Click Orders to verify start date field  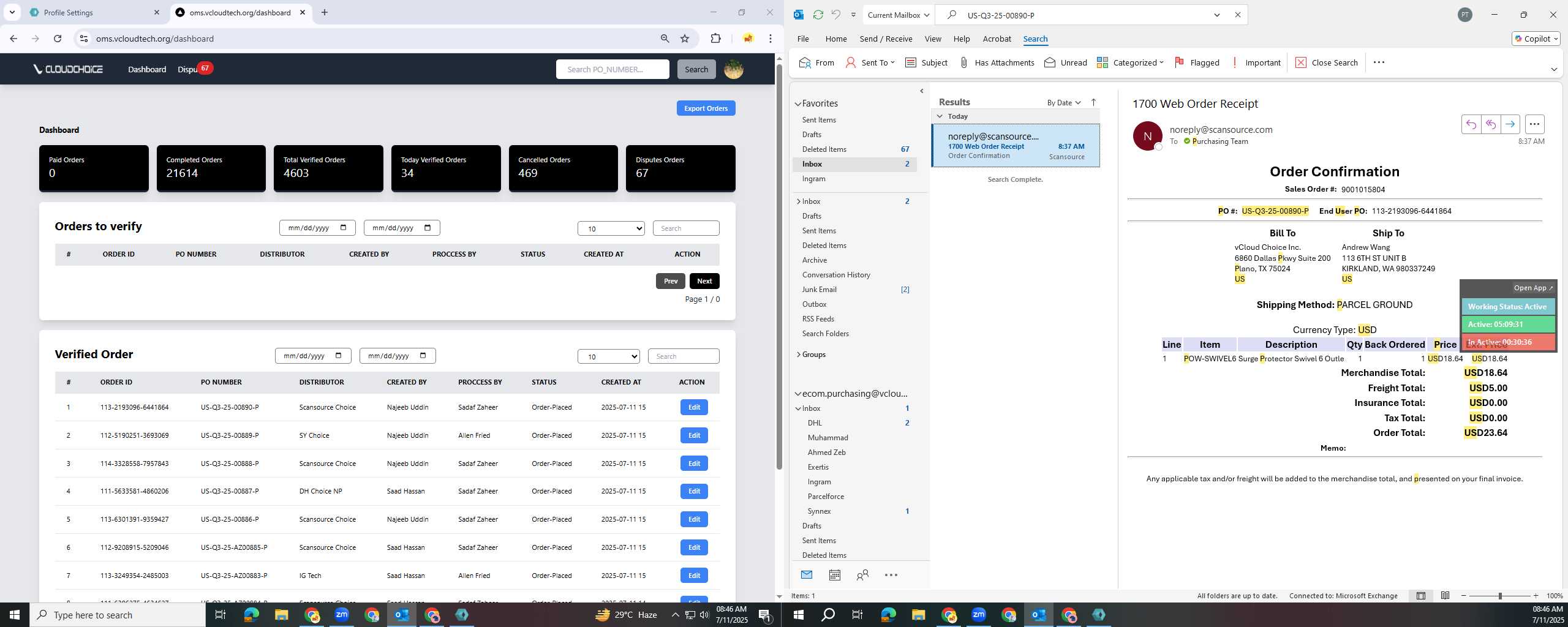[x=317, y=228]
